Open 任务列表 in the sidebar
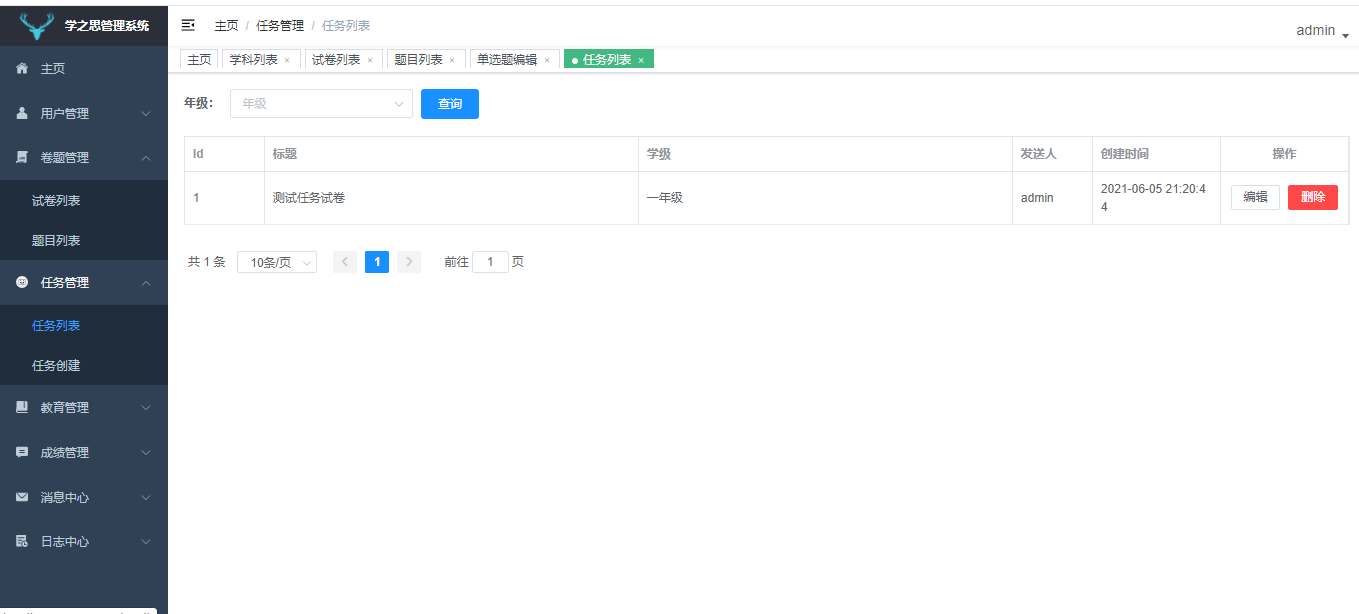1359x614 pixels. (84, 325)
